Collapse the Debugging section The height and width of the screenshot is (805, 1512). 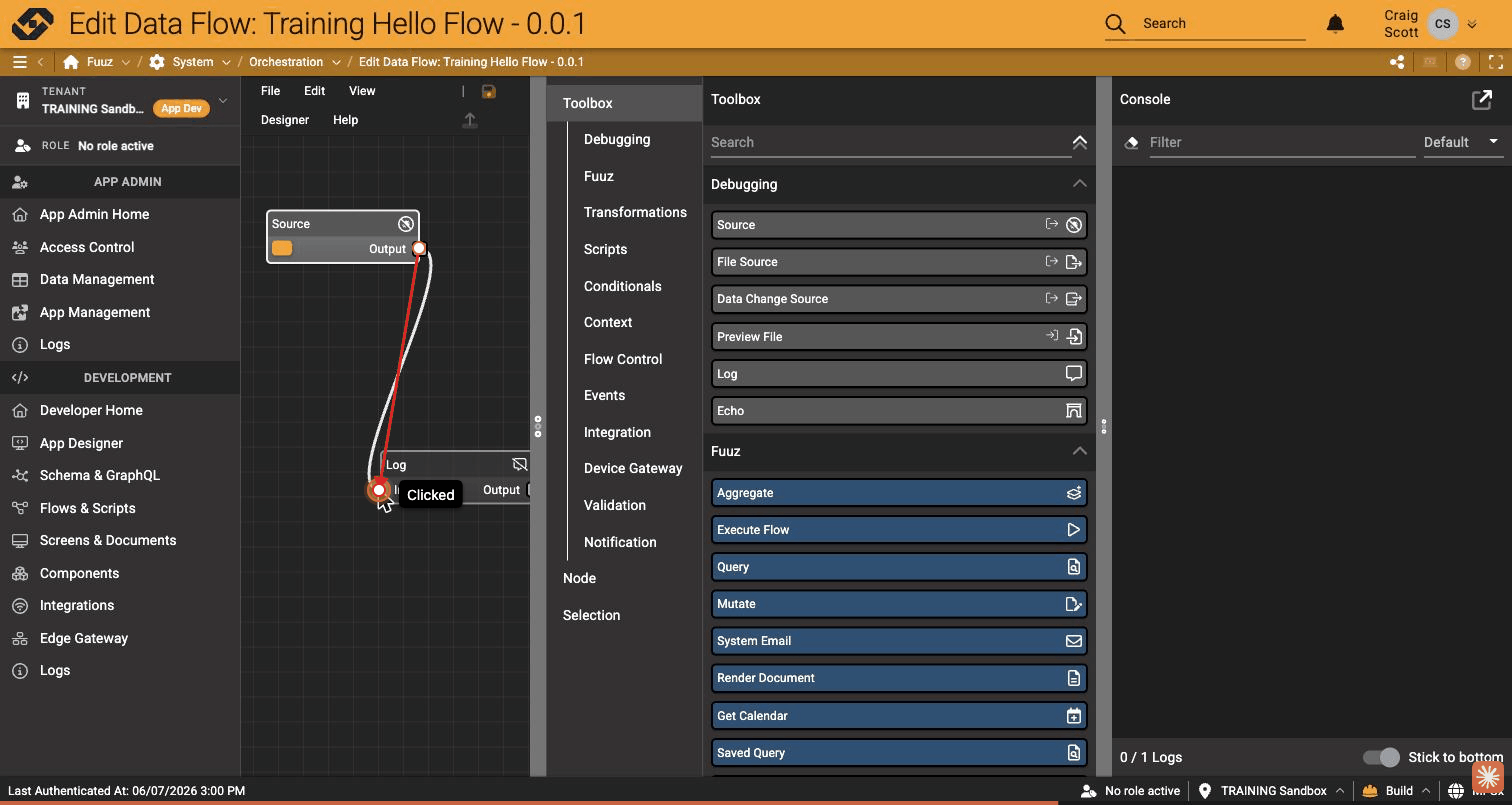[1079, 183]
